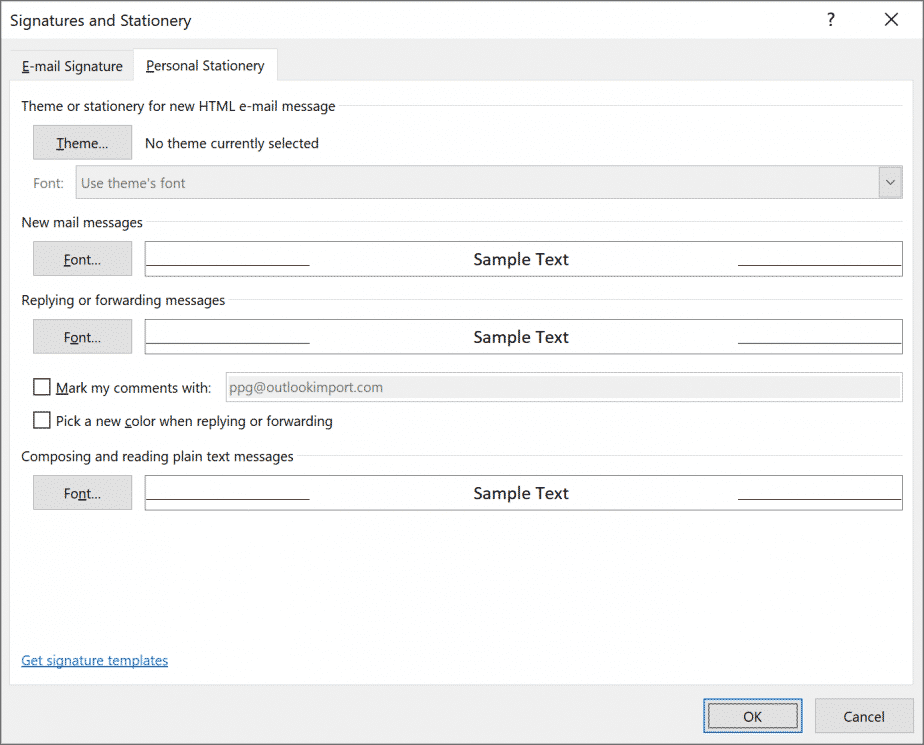The height and width of the screenshot is (745, 924).
Task: Click the chevron arrow on the Font combo box
Action: (x=888, y=182)
